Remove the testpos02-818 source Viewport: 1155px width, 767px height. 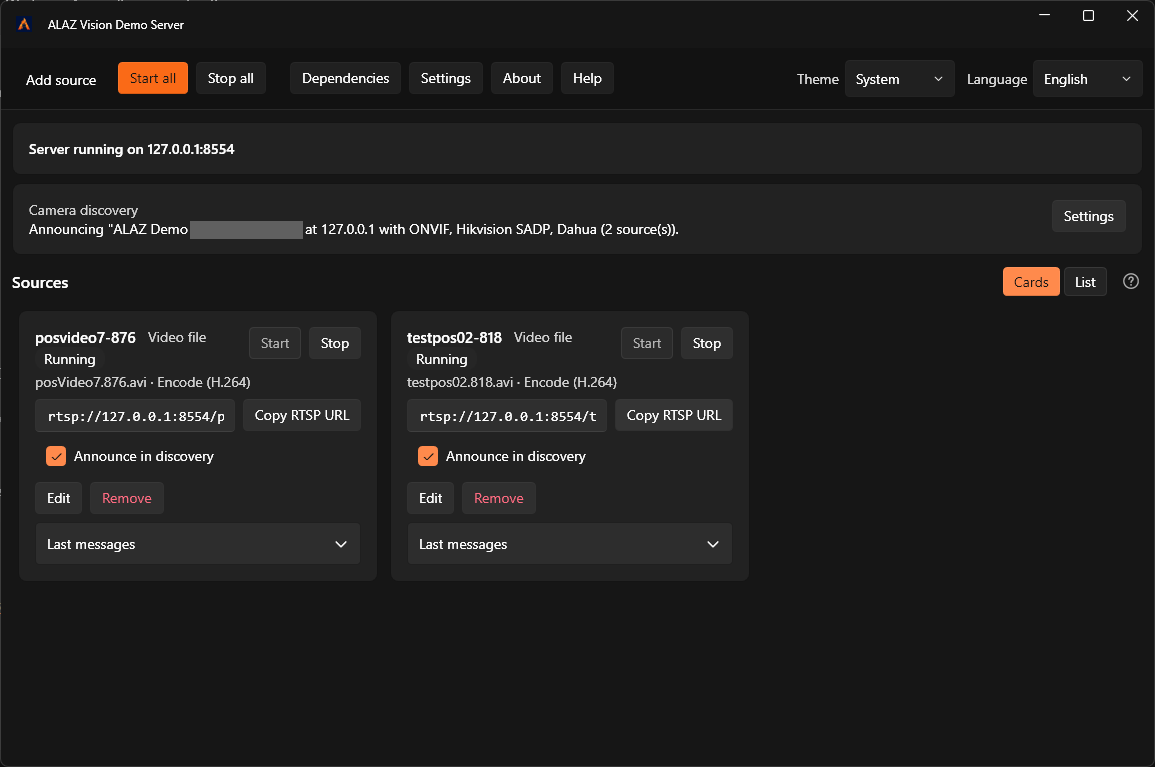pyautogui.click(x=499, y=498)
